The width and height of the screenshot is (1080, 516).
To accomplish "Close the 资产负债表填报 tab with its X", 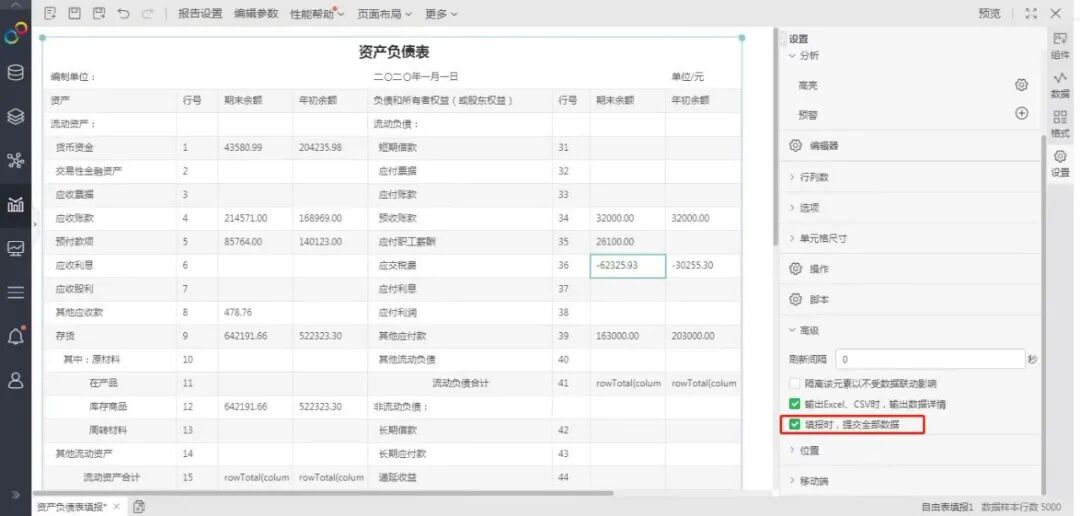I will (116, 507).
